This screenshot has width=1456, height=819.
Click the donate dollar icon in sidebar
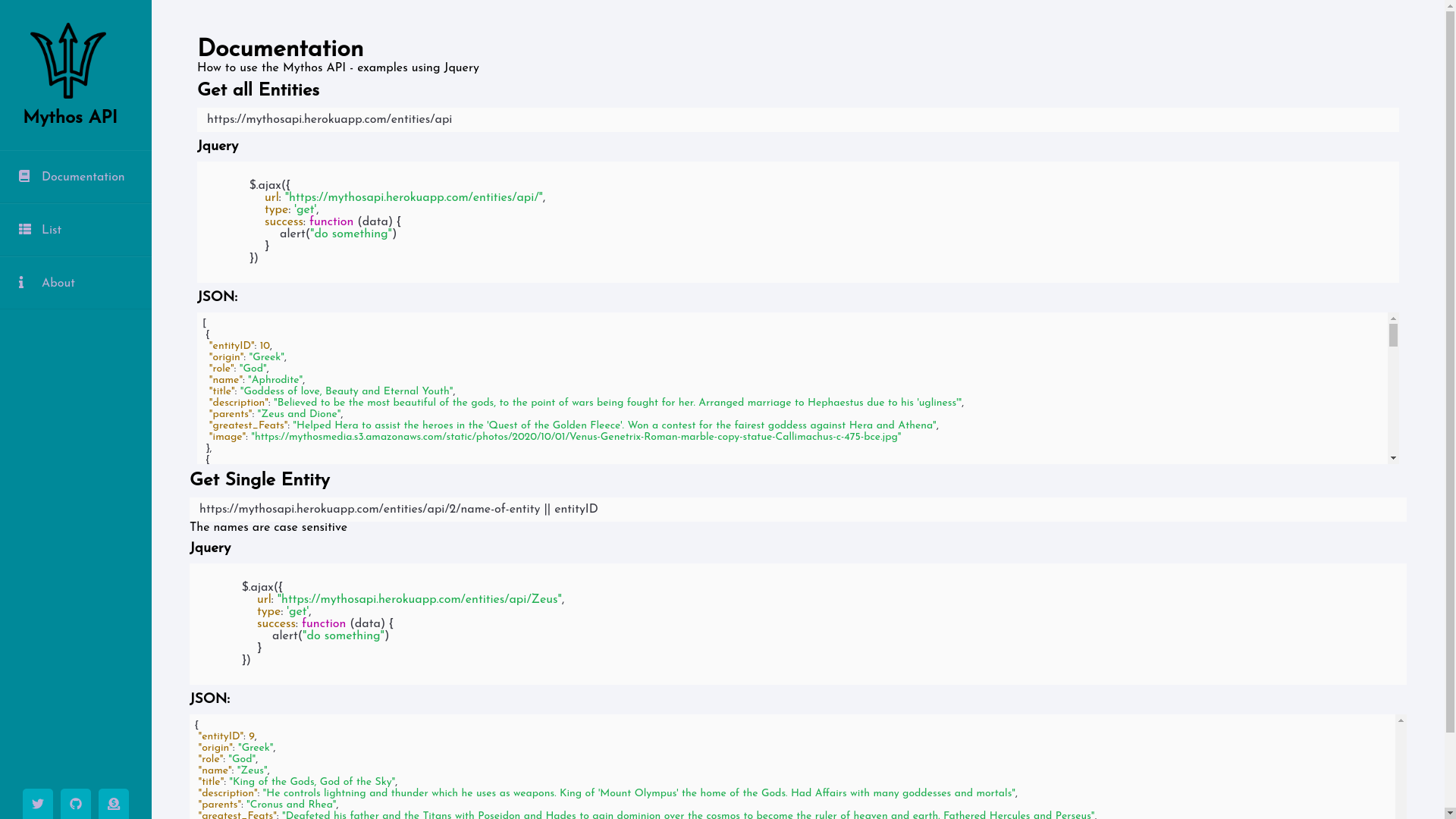point(114,804)
